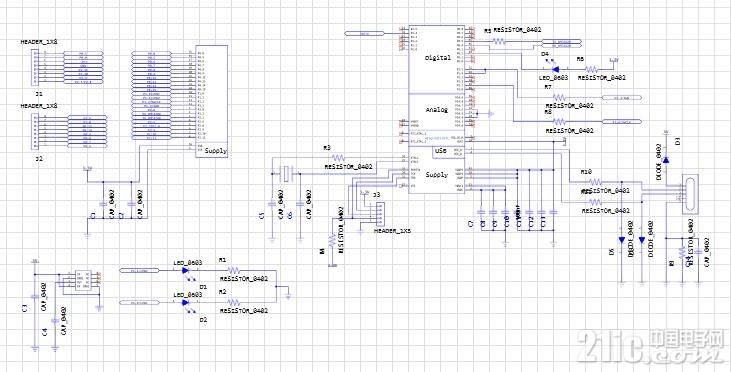Click the USB connector symbol

click(690, 194)
